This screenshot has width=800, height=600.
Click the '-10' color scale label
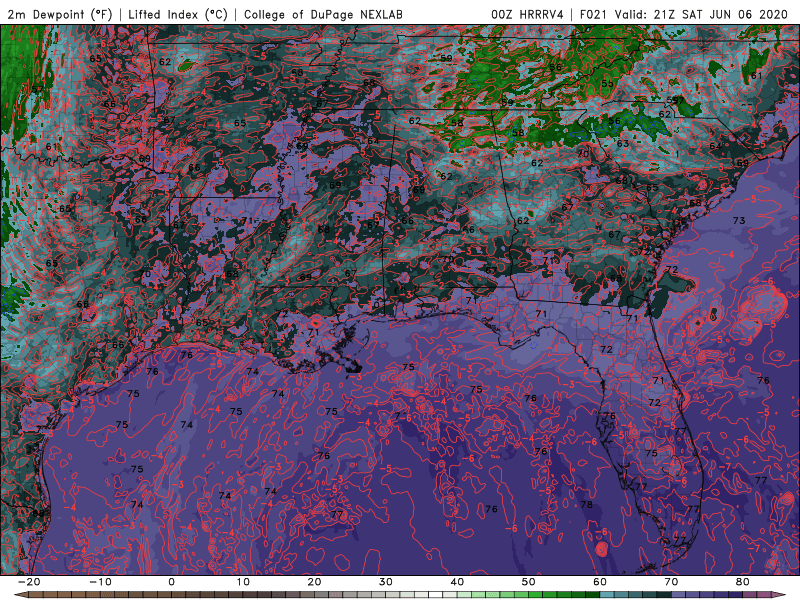click(x=100, y=582)
